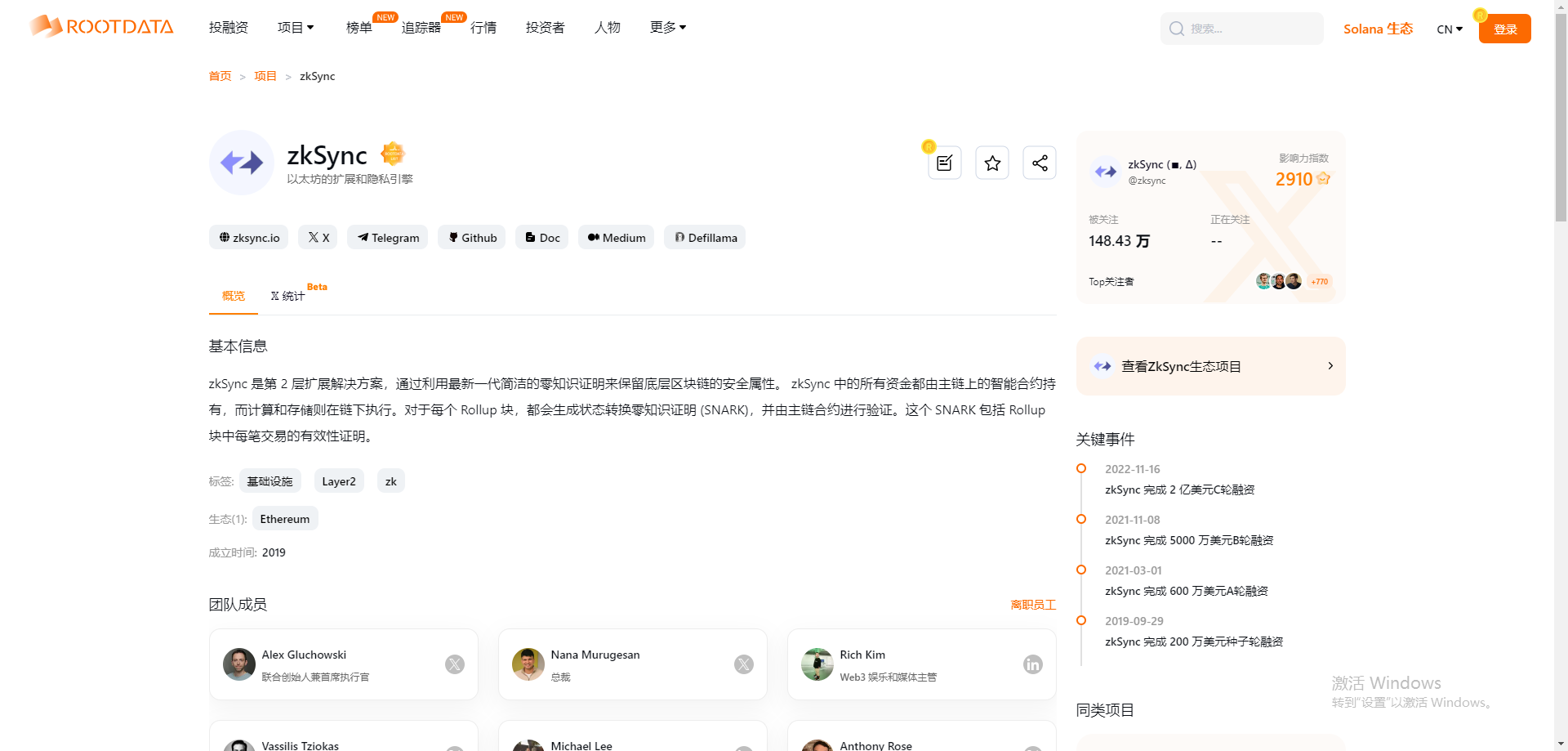Click 2022-11-16 timeline marker
1568x751 pixels.
[1081, 468]
